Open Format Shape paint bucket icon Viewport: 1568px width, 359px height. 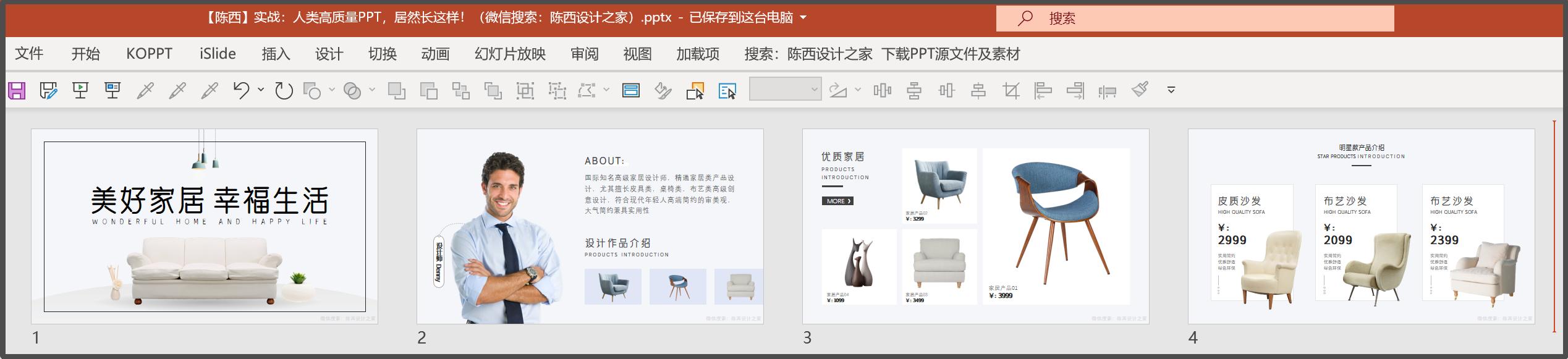coord(663,91)
